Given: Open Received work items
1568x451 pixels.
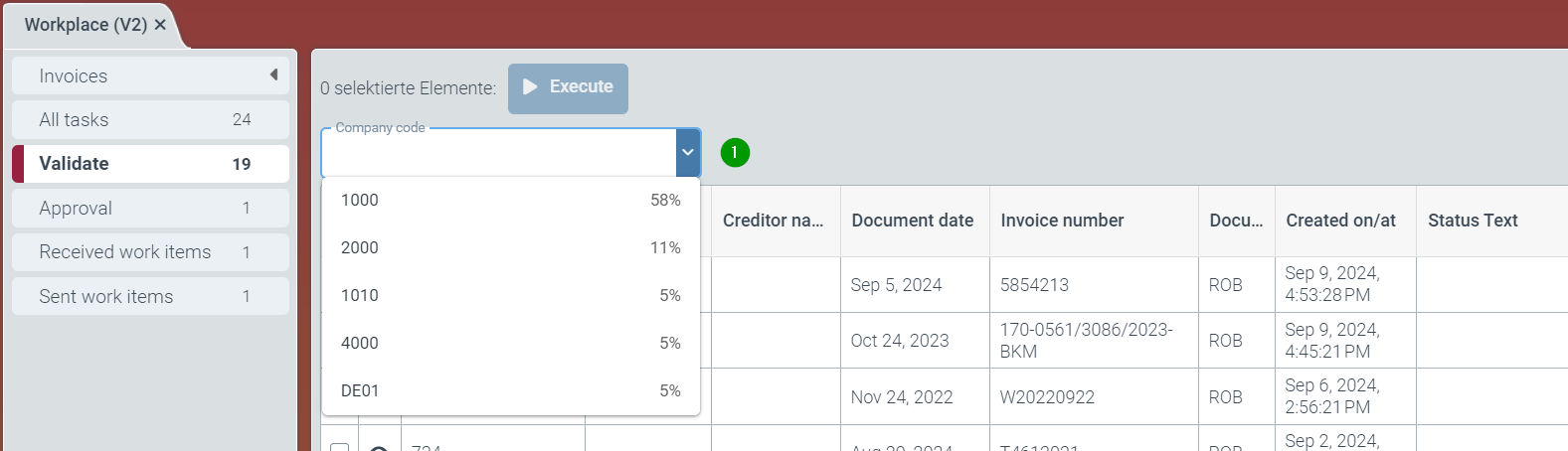Looking at the screenshot, I should pyautogui.click(x=150, y=252).
